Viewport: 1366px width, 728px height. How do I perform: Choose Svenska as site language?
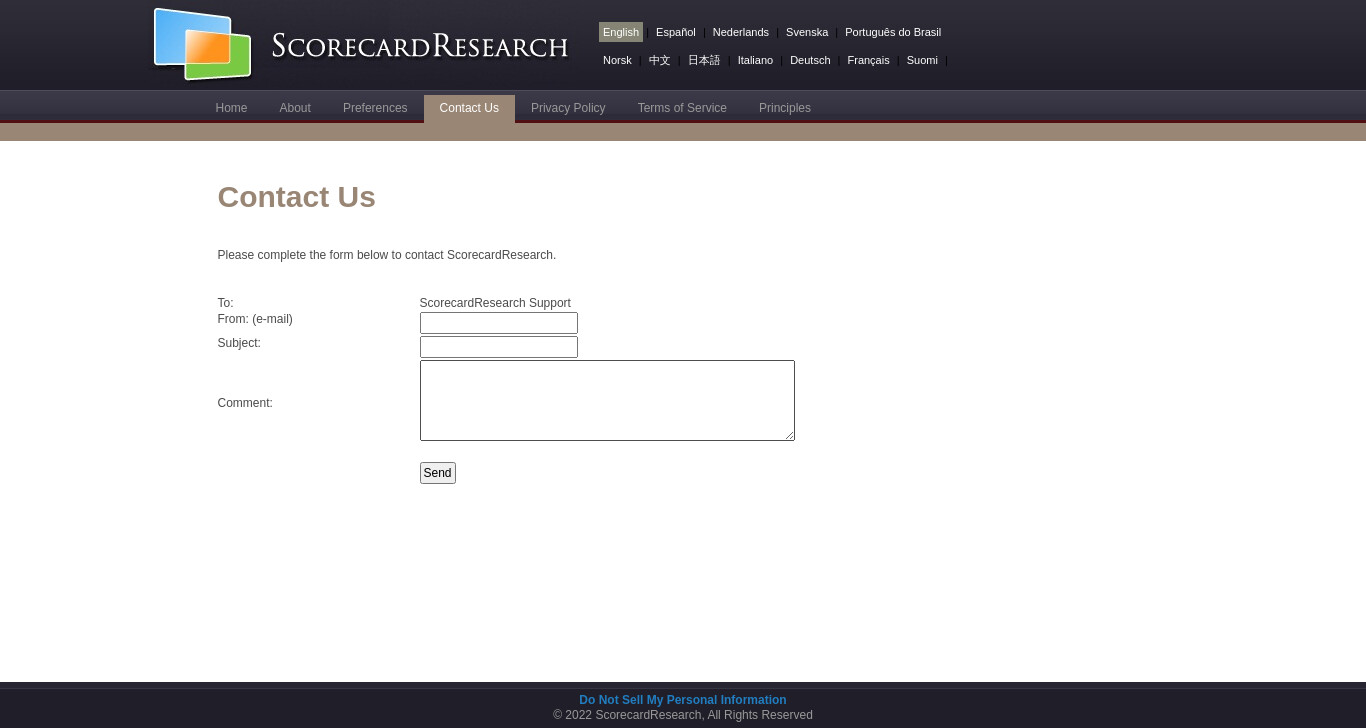click(807, 32)
